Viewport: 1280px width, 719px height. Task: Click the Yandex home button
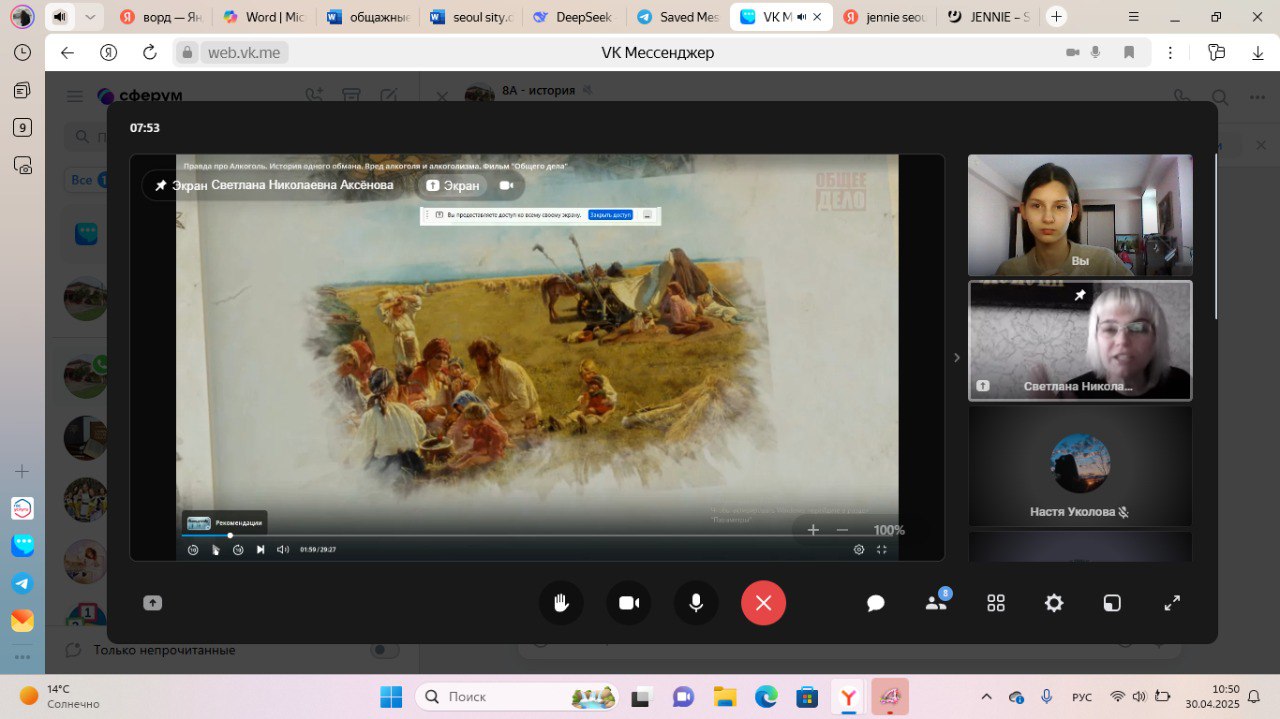tap(109, 53)
